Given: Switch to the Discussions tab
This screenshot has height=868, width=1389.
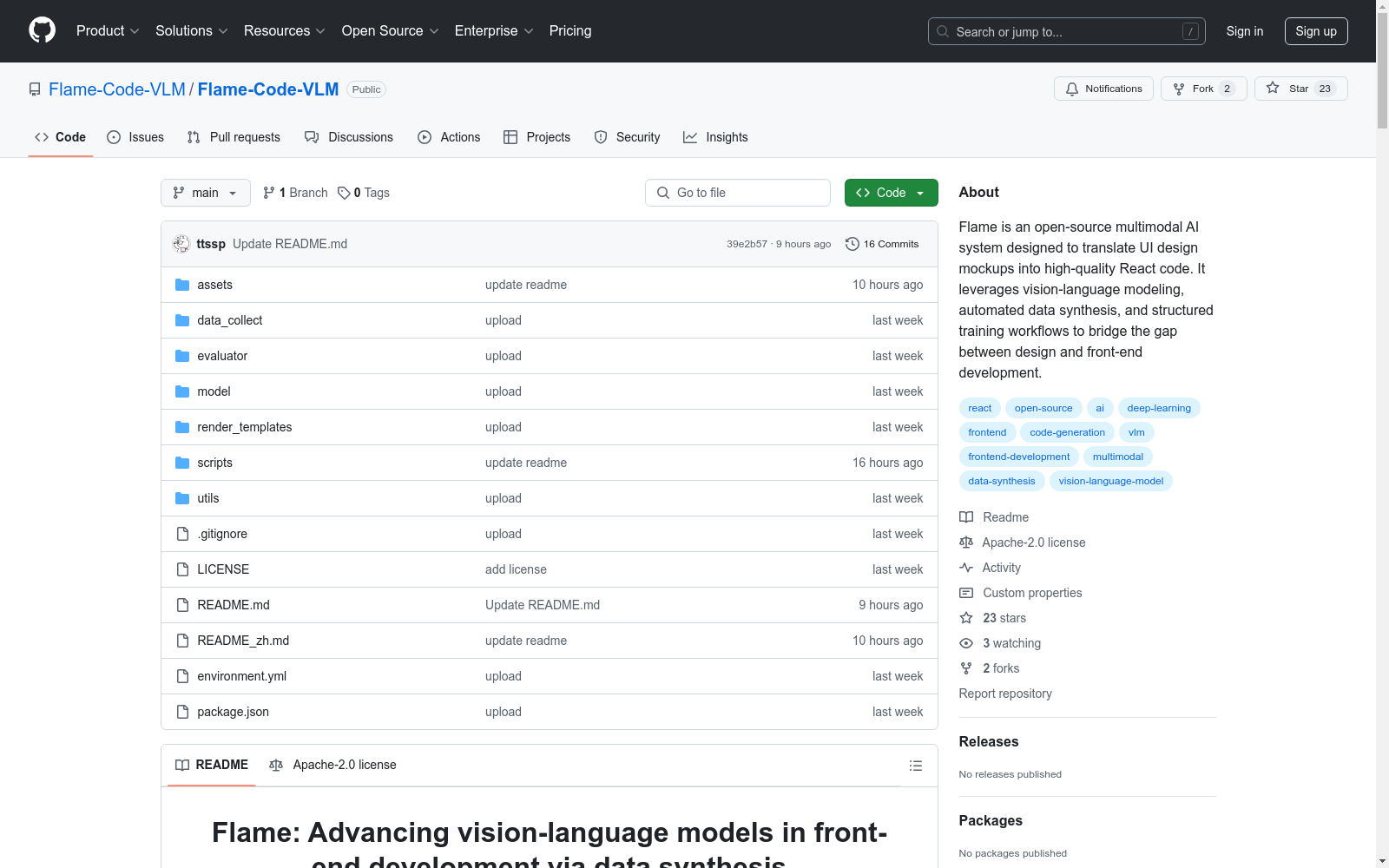Looking at the screenshot, I should 349,137.
